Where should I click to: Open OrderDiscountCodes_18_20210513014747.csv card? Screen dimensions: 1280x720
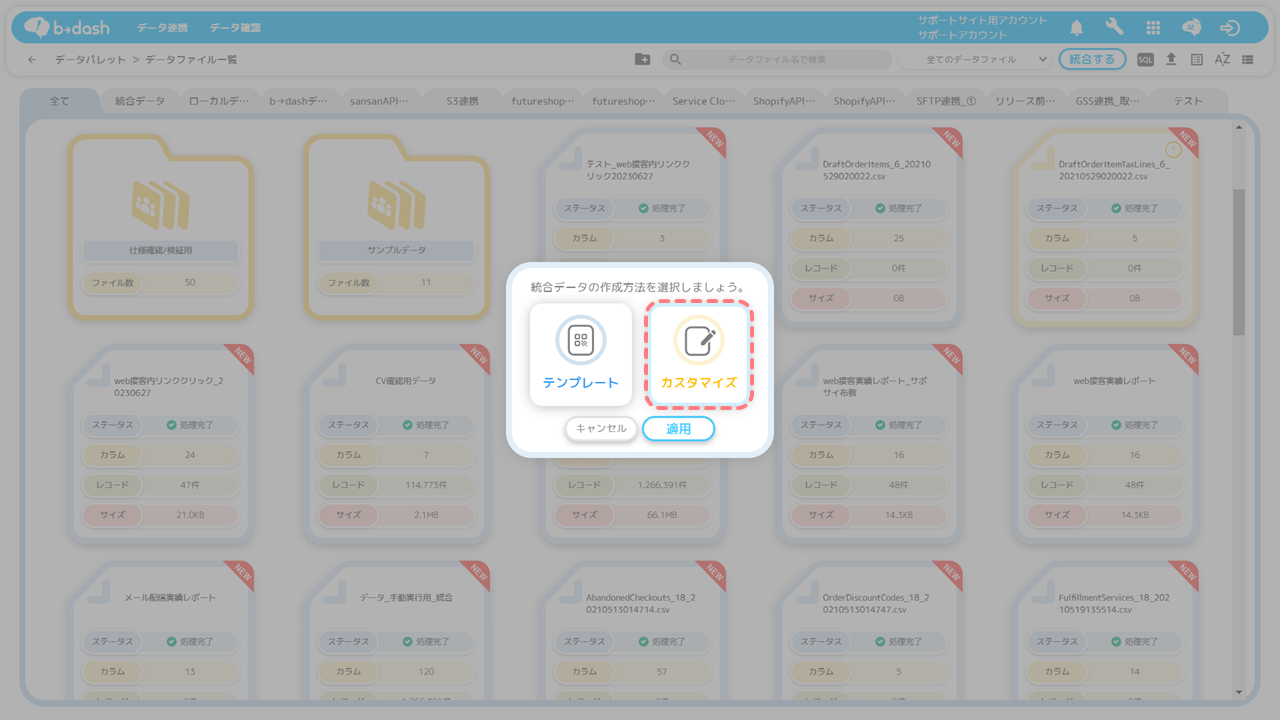[x=868, y=630]
